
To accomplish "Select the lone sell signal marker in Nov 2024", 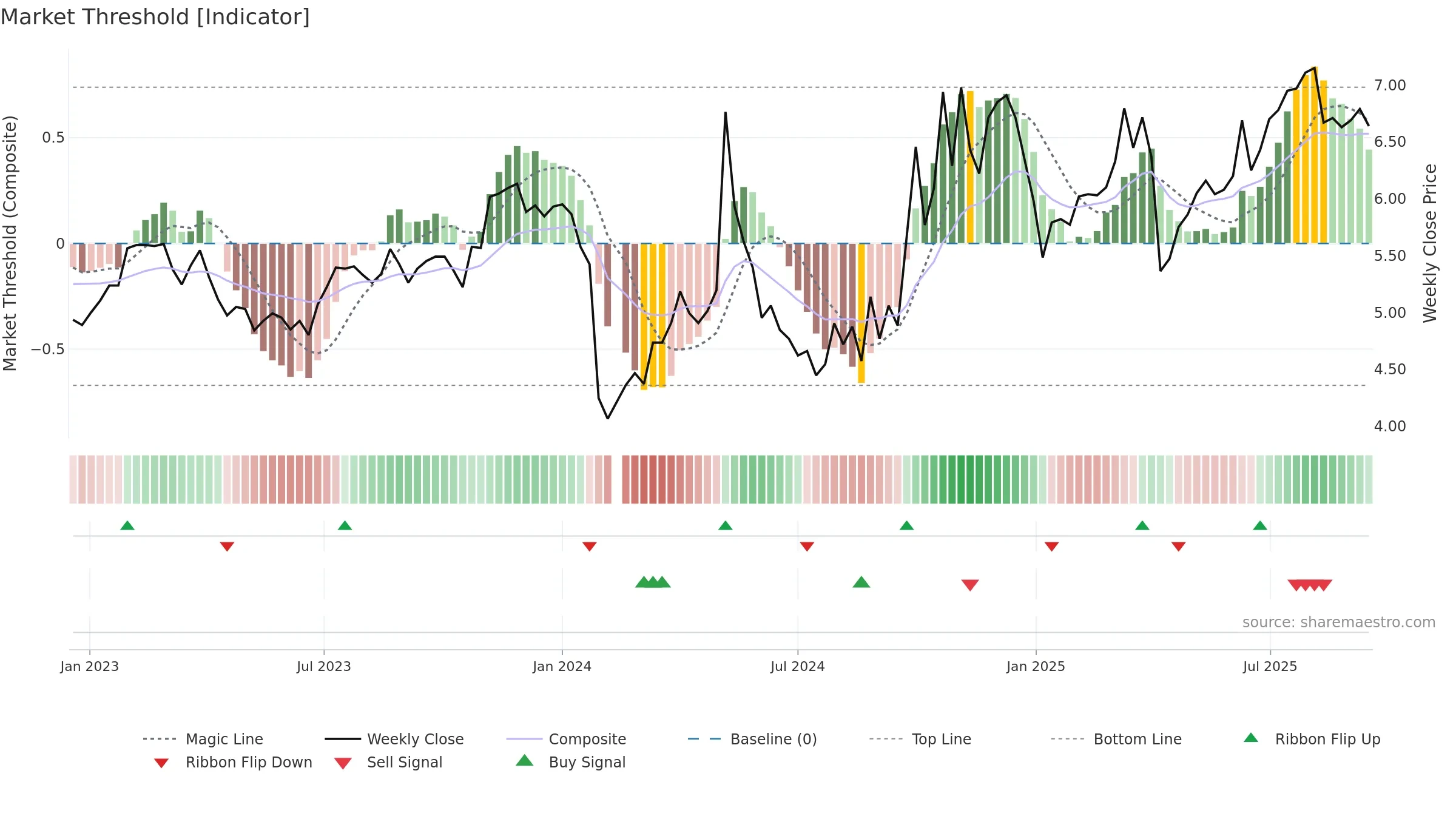I will [970, 585].
